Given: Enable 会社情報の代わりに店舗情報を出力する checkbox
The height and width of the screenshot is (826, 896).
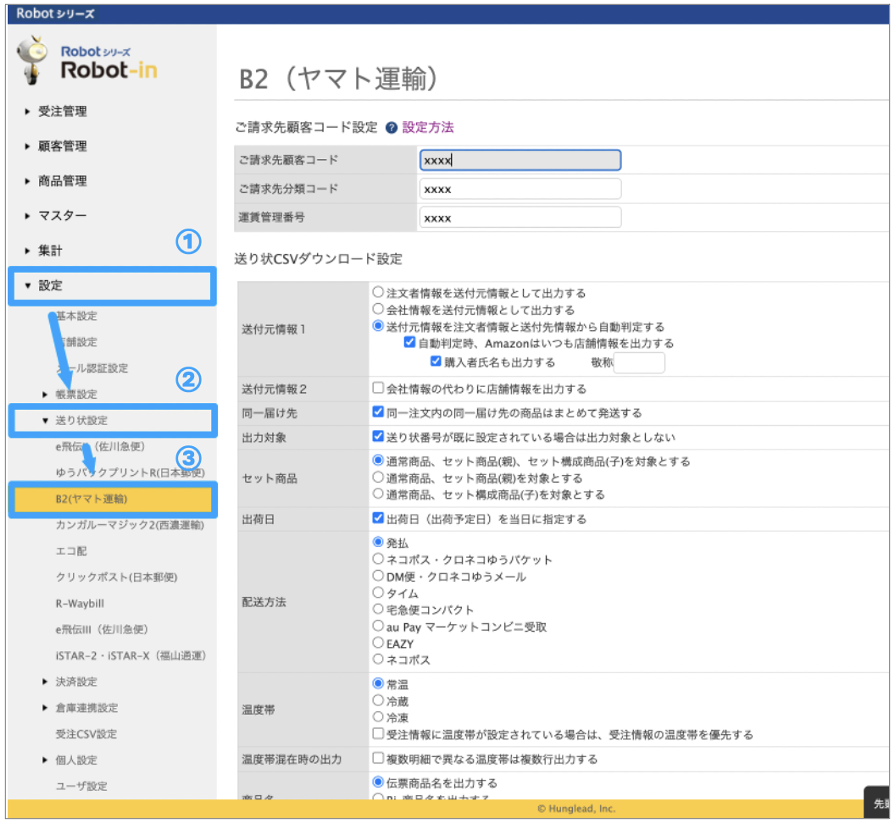Looking at the screenshot, I should [x=378, y=388].
